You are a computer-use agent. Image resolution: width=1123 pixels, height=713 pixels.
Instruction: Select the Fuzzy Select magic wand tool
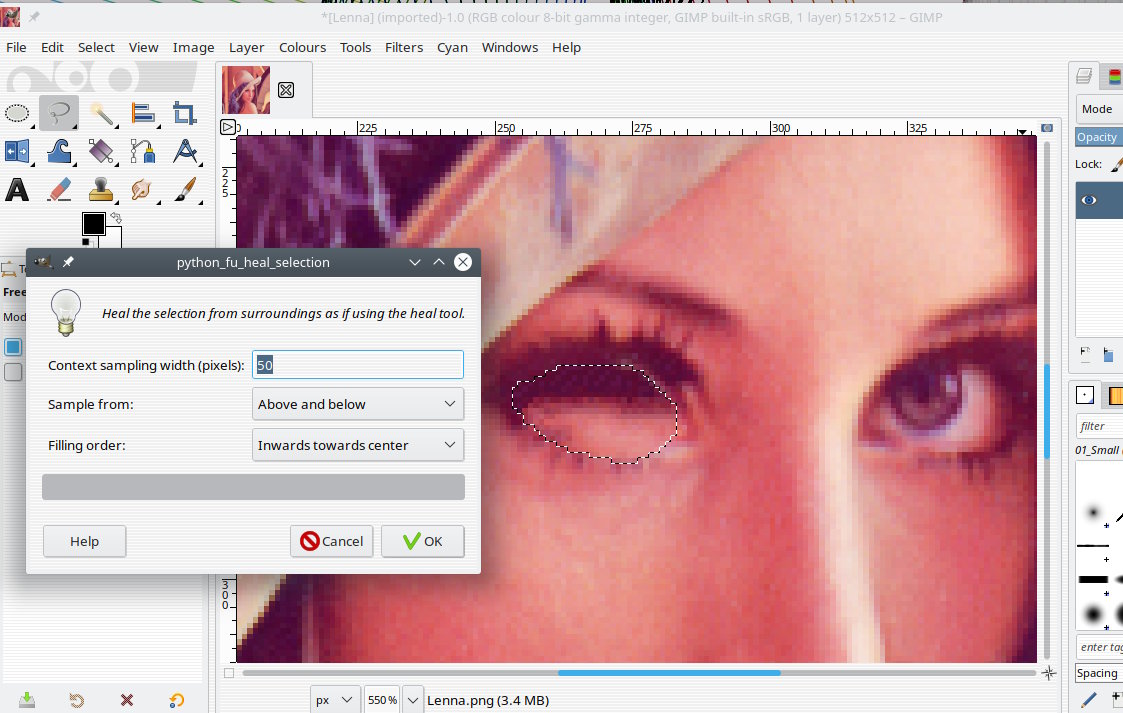[101, 113]
